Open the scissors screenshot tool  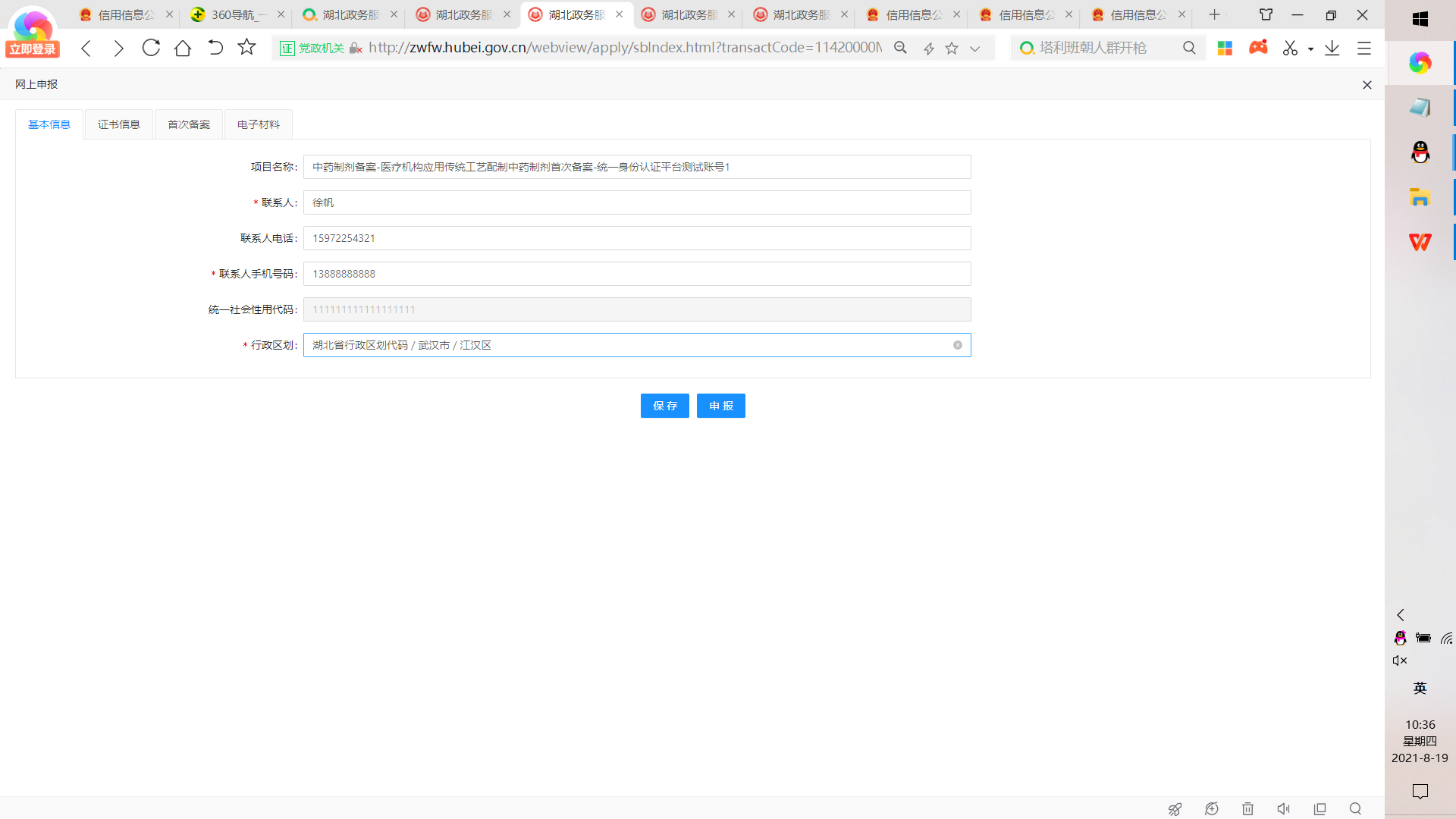[1290, 48]
